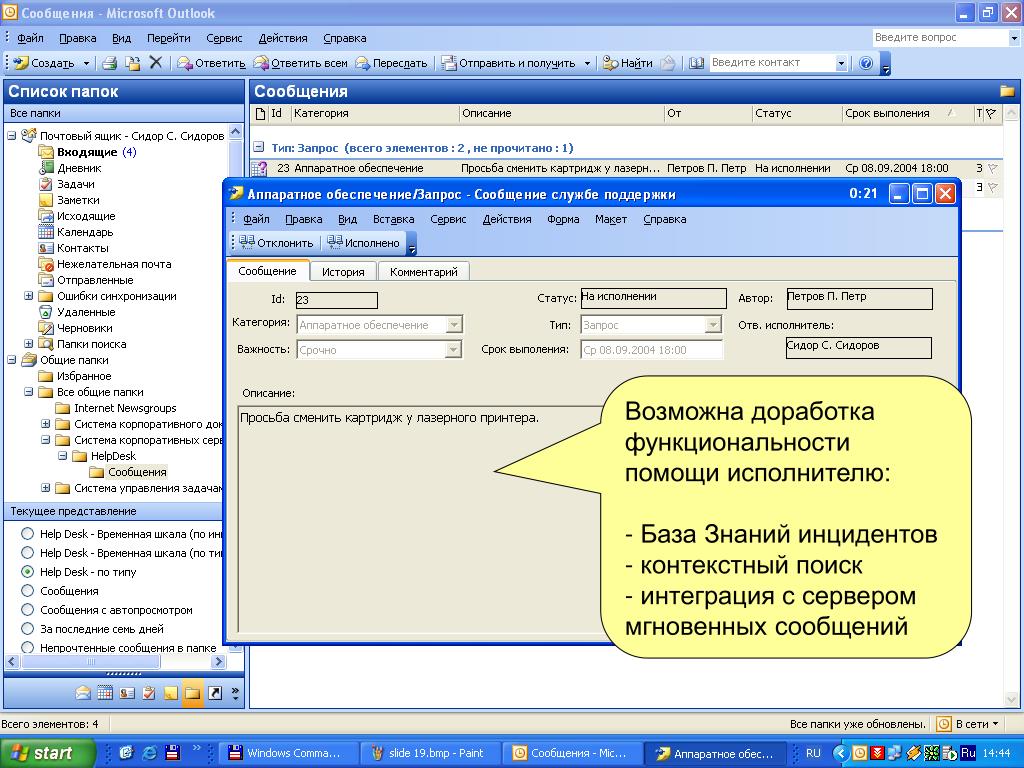
Task: Click the folder icon in the Сообщения header
Action: (1007, 91)
